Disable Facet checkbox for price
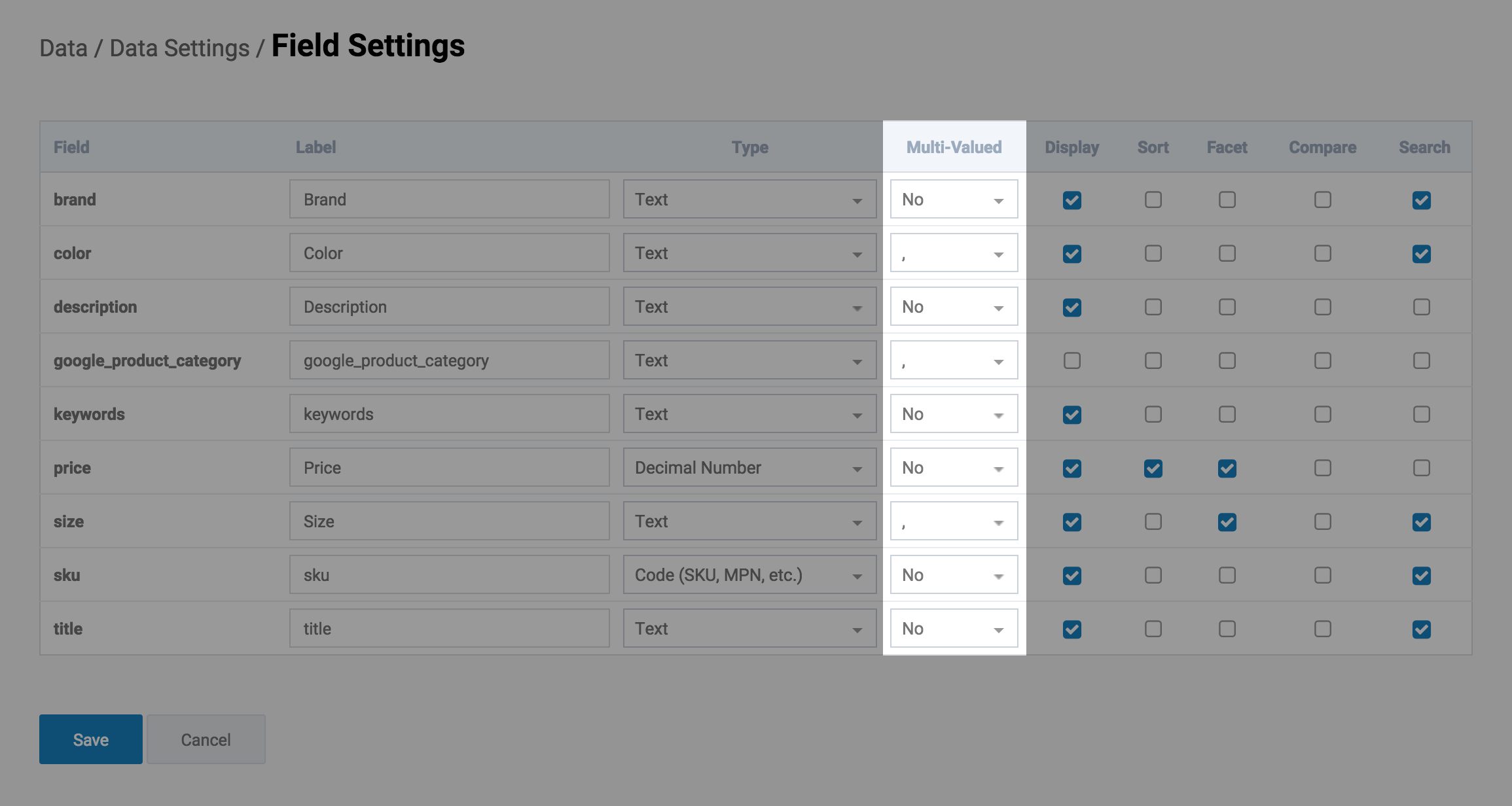The height and width of the screenshot is (806, 1512). pos(1227,468)
